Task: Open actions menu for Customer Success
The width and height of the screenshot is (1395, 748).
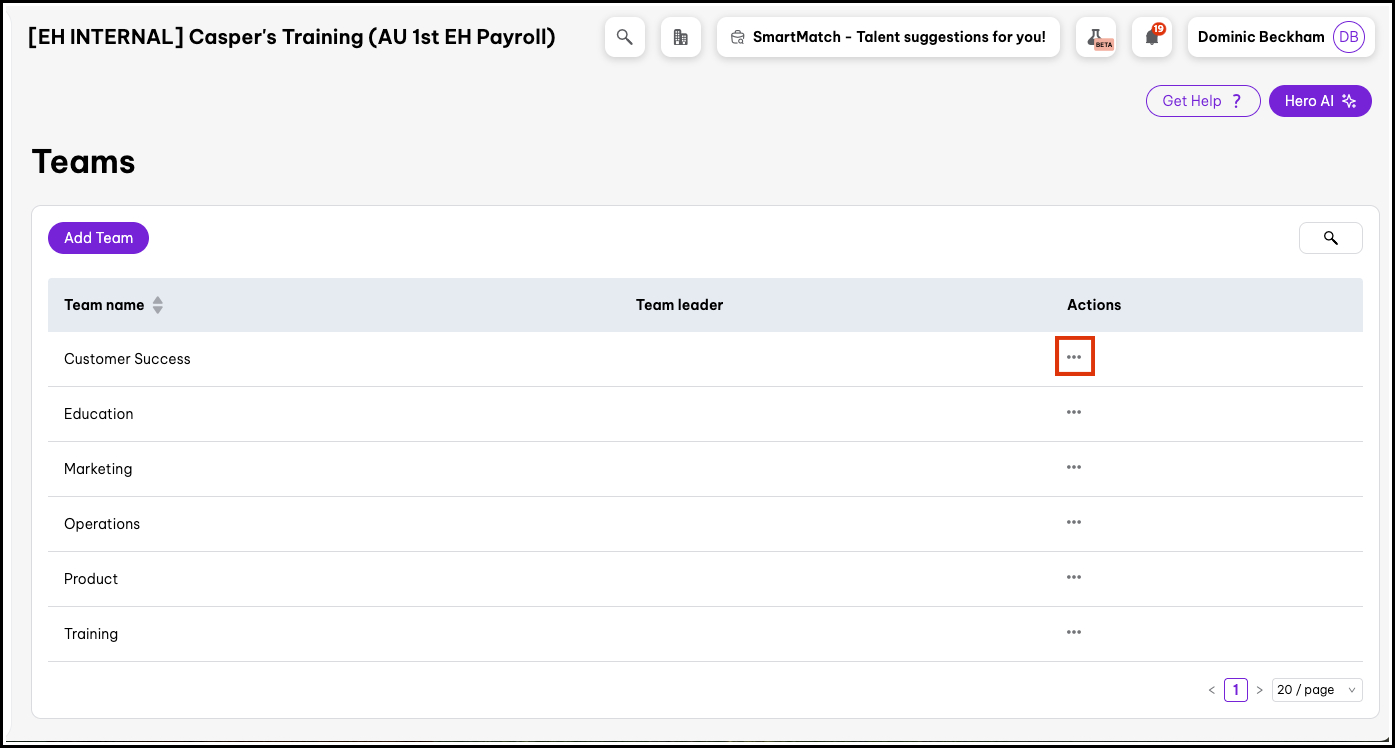Action: pos(1074,357)
